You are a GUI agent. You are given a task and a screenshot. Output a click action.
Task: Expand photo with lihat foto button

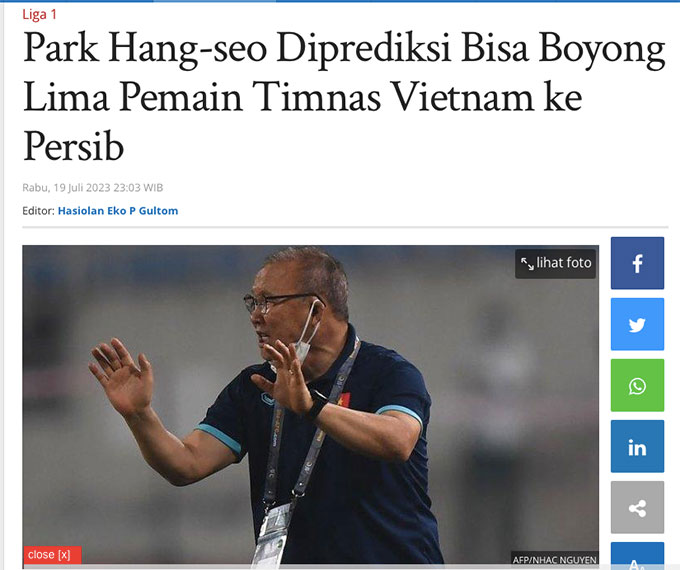tap(555, 263)
